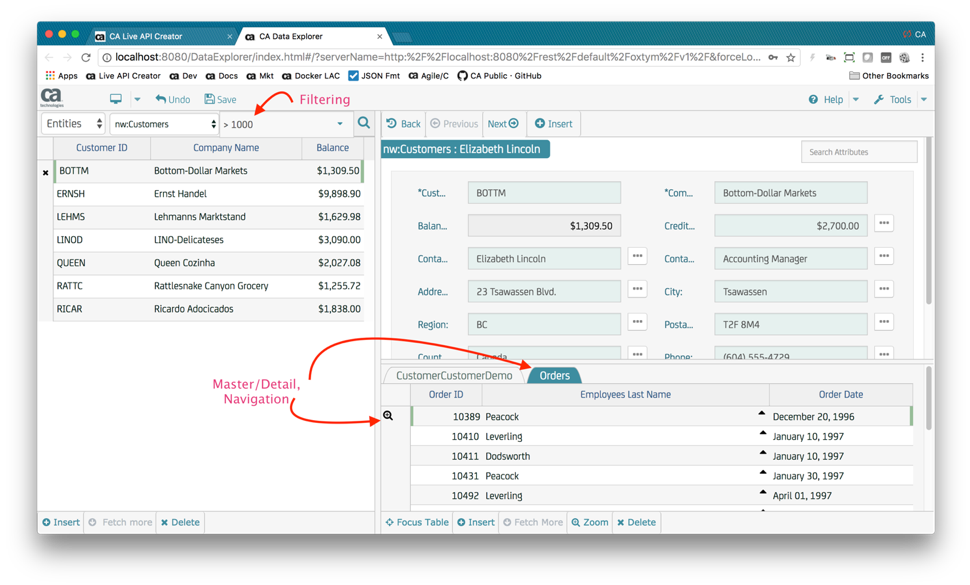Click the browser back arrow
970x585 pixels.
tap(49, 58)
